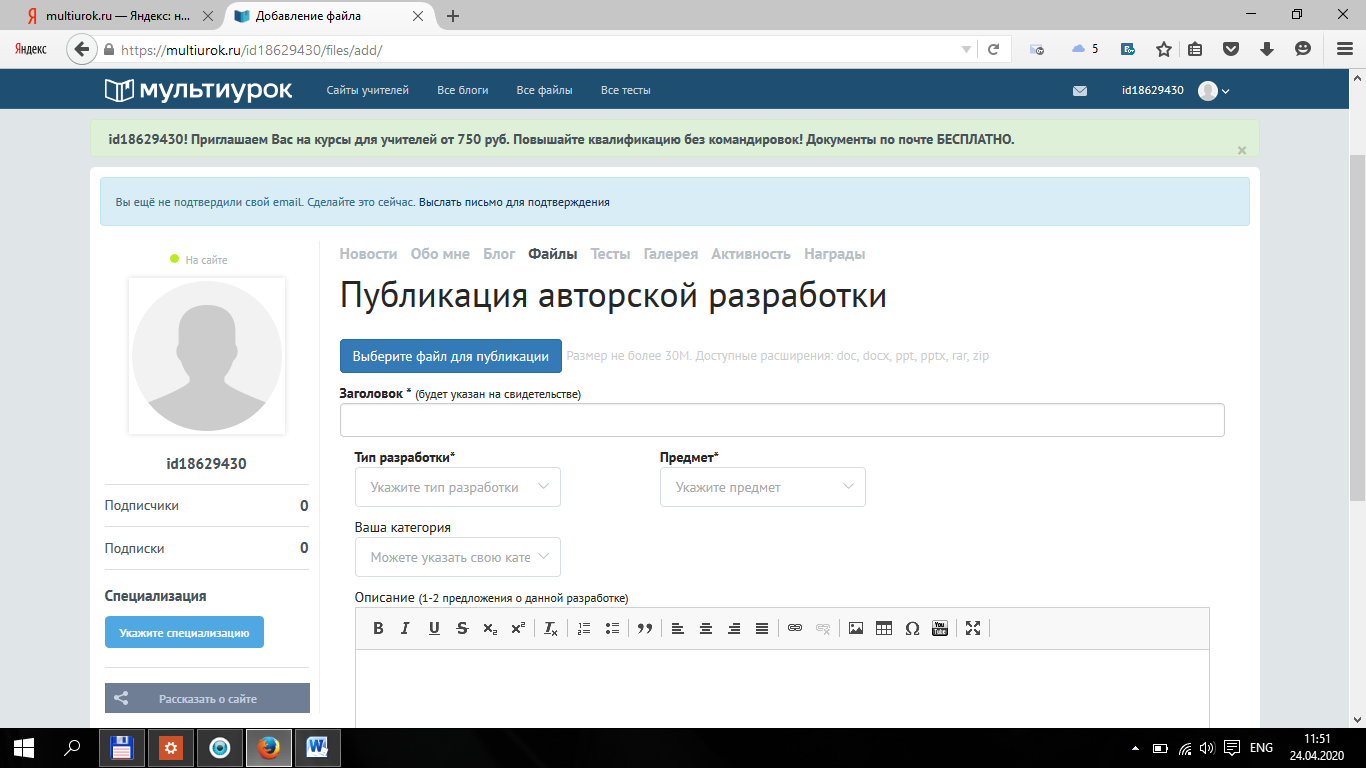
Task: Open Firefox downloads arrow
Action: [1267, 49]
